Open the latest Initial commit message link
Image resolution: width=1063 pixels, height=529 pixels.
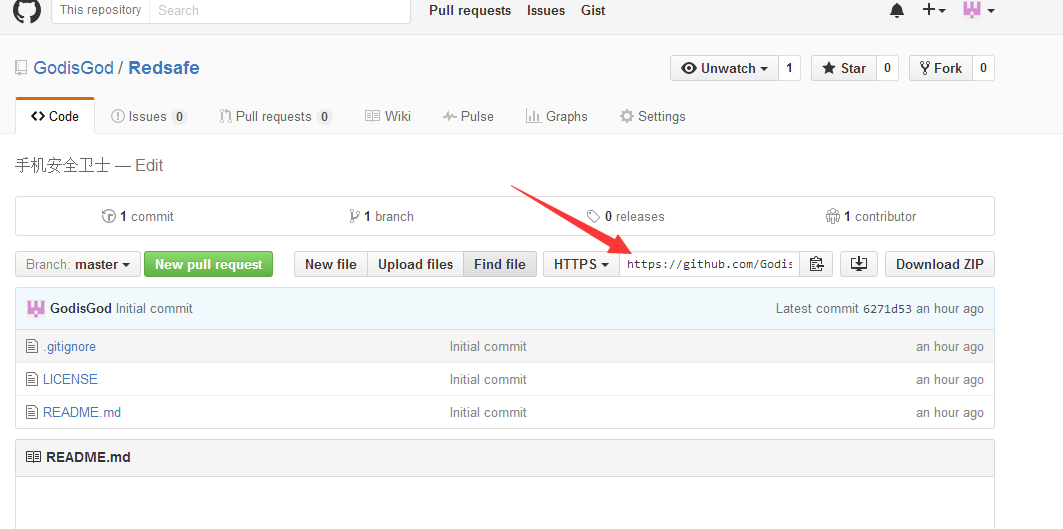click(155, 309)
